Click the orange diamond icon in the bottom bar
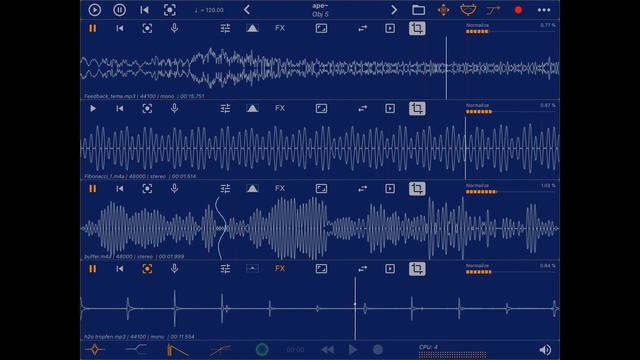Viewport: 640px width, 360px height. pos(95,350)
